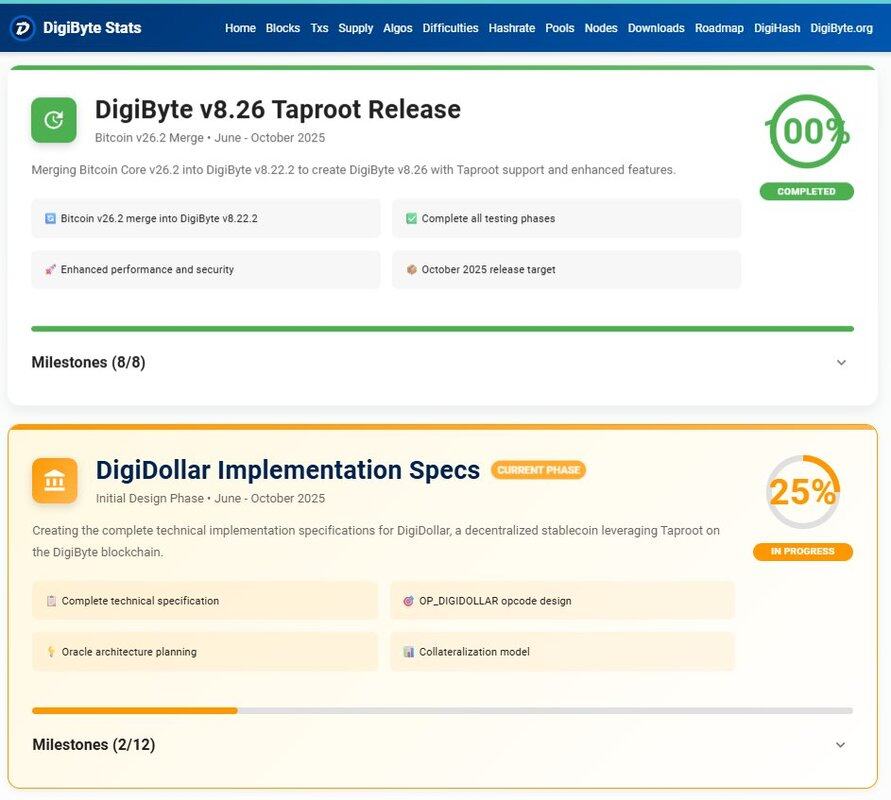This screenshot has height=800, width=891.
Task: Click the COMPLETED status badge
Action: (806, 191)
